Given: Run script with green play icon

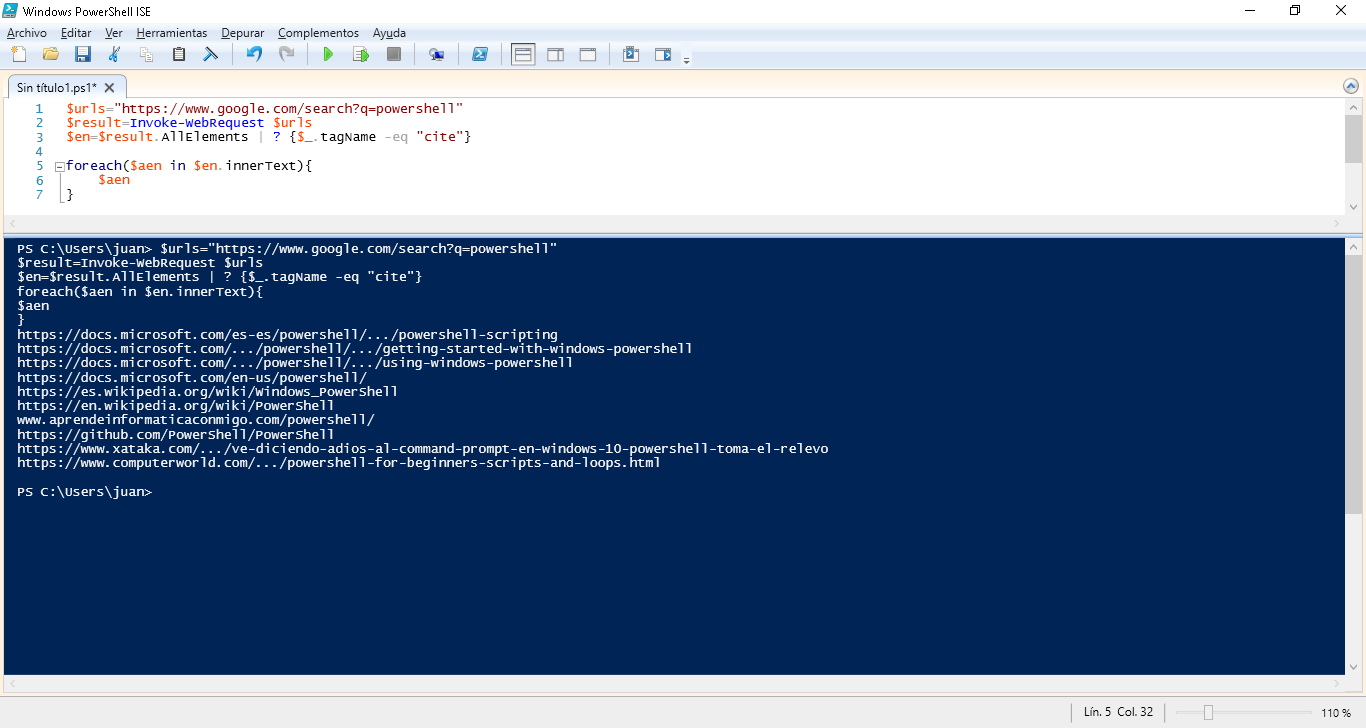Looking at the screenshot, I should tap(328, 54).
